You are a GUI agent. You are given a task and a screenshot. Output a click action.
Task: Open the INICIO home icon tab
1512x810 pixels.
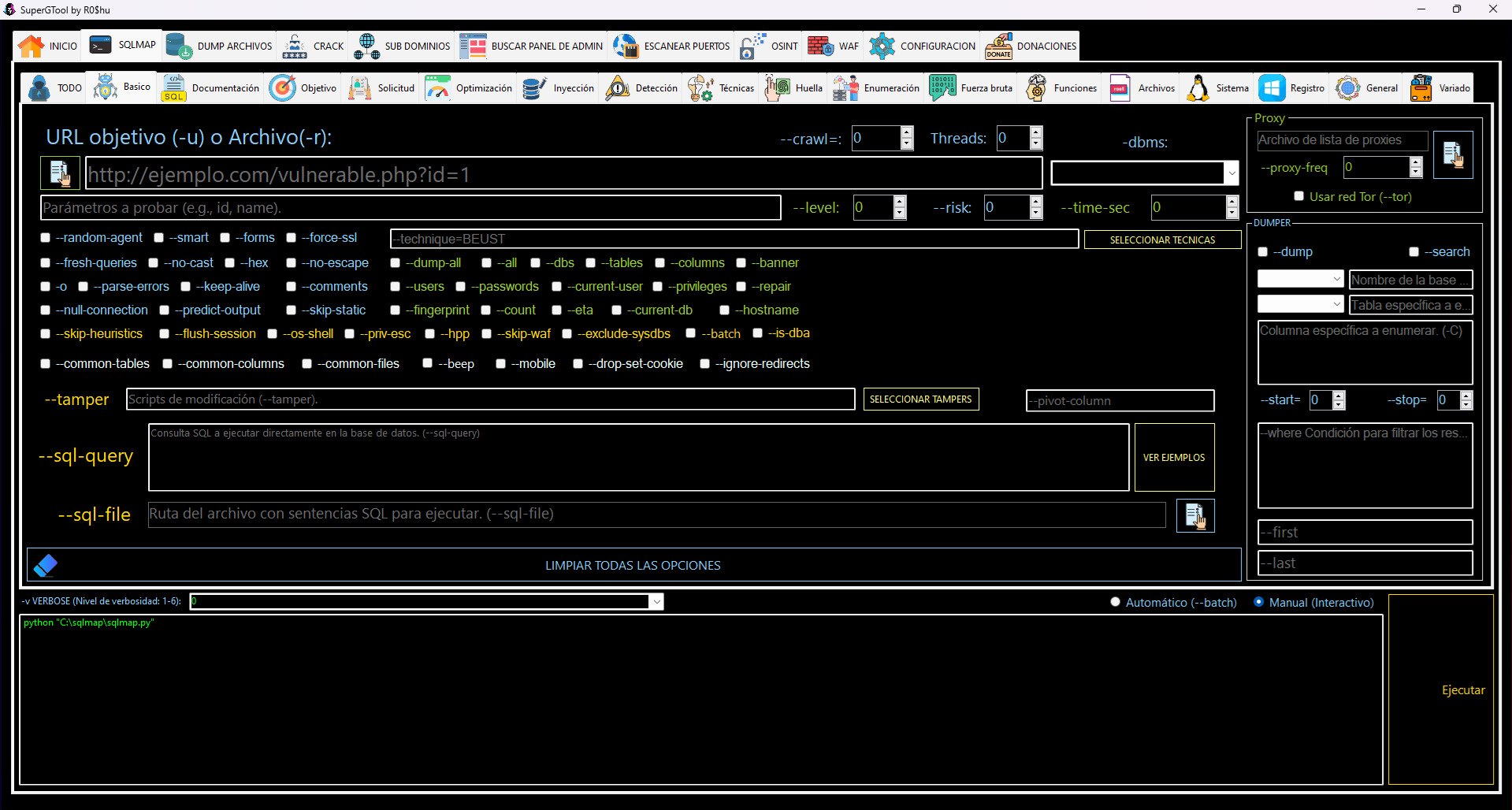[x=32, y=46]
